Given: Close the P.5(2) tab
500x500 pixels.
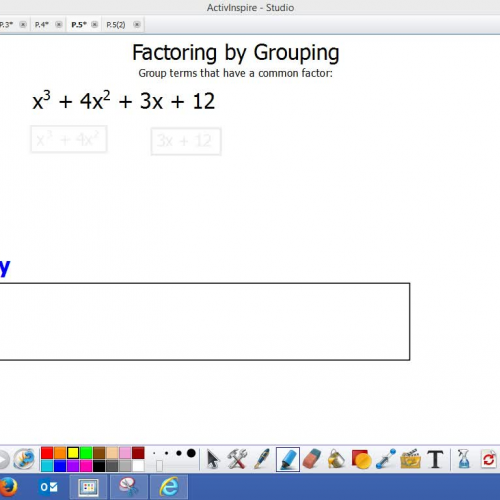Looking at the screenshot, I should (137, 25).
